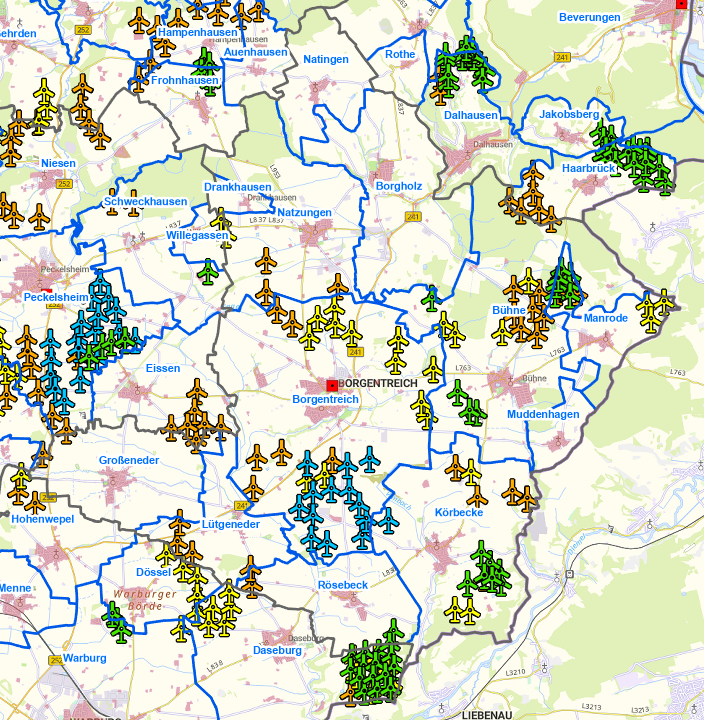704x720 pixels.
Task: Click the Warburger Börde landscape label
Action: 145,600
